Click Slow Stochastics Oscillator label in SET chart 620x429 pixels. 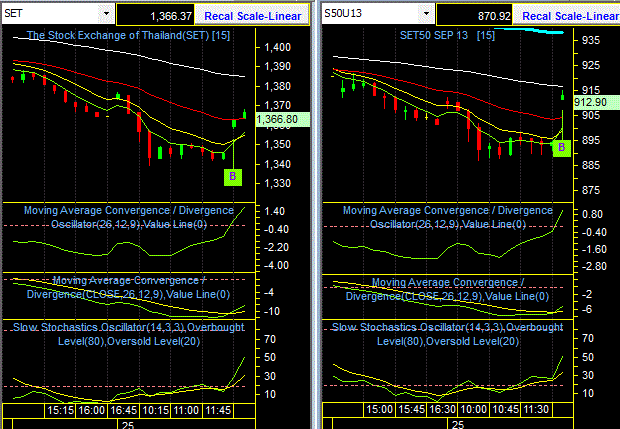coord(129,334)
